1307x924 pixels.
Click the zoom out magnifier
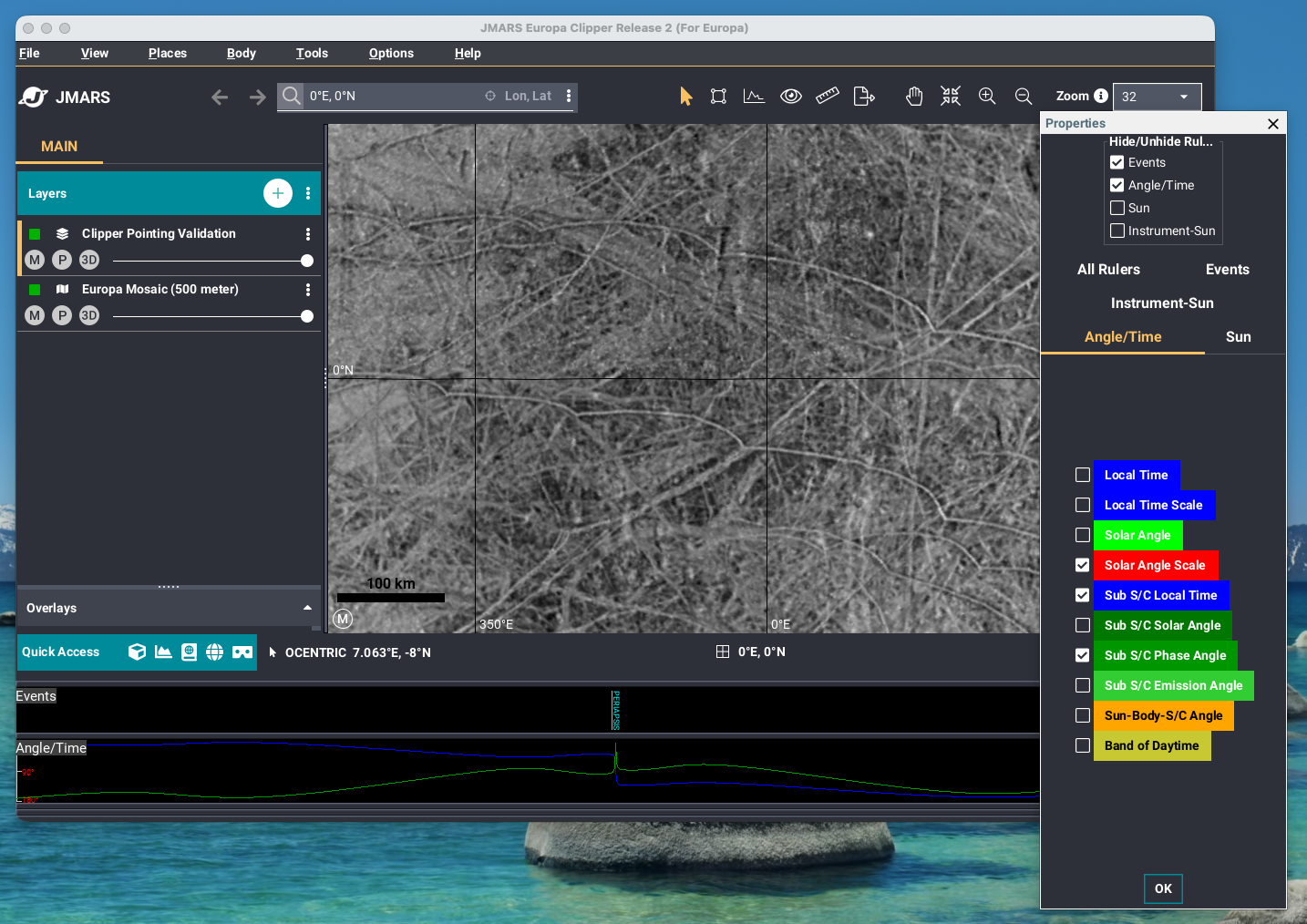tap(1024, 97)
